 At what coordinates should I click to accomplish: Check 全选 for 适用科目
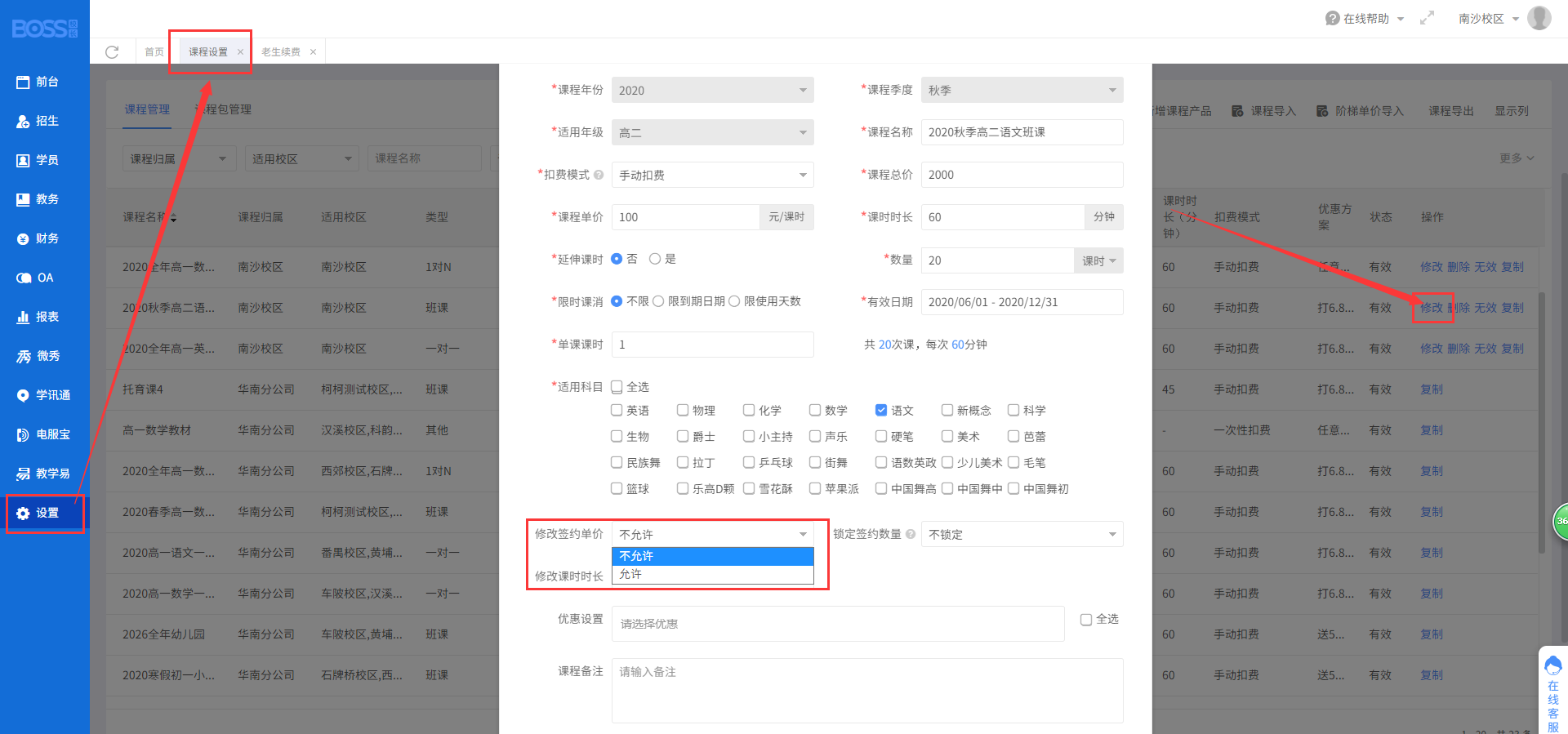tap(617, 387)
